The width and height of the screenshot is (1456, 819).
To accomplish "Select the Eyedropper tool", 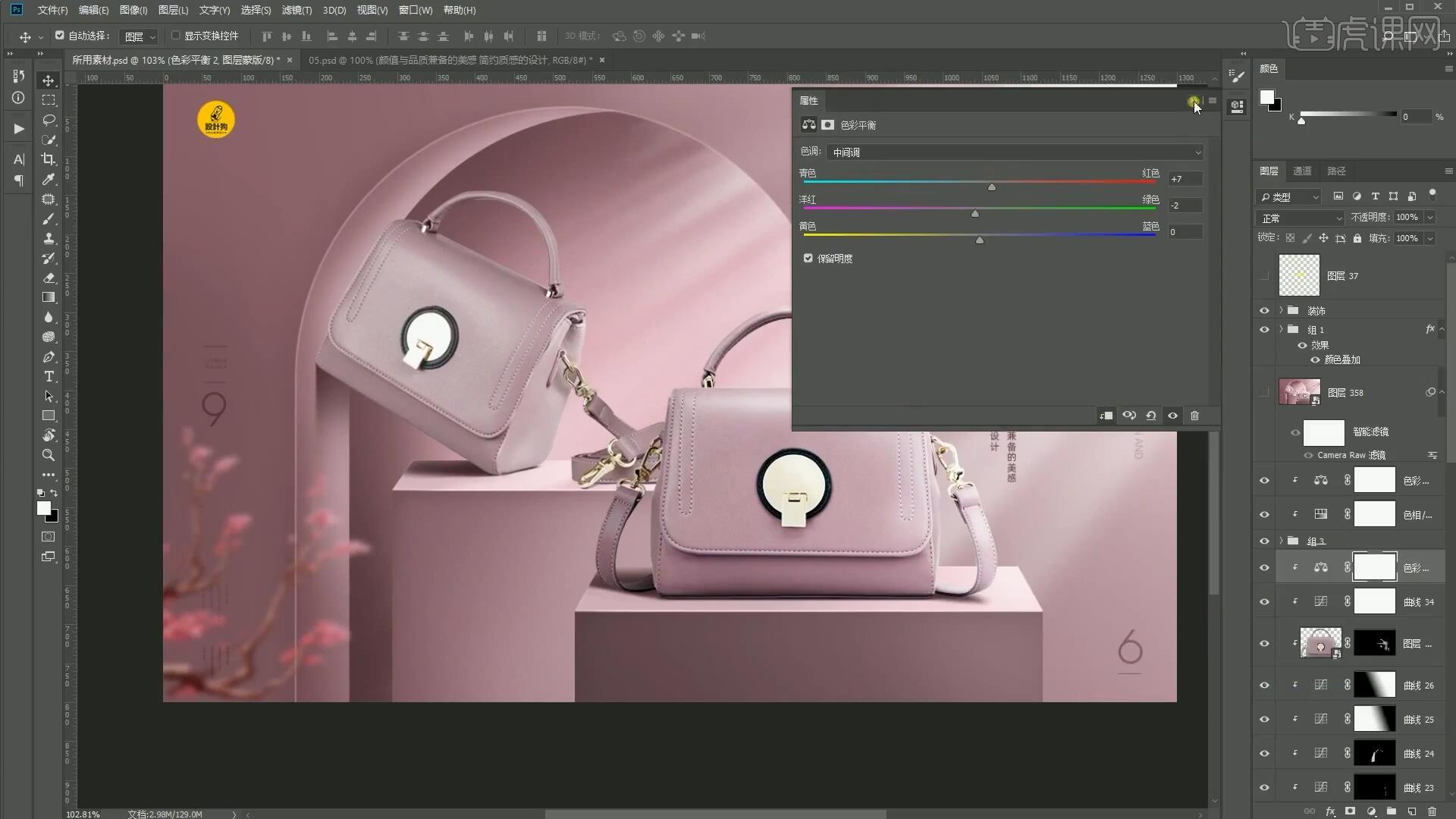I will [x=49, y=179].
